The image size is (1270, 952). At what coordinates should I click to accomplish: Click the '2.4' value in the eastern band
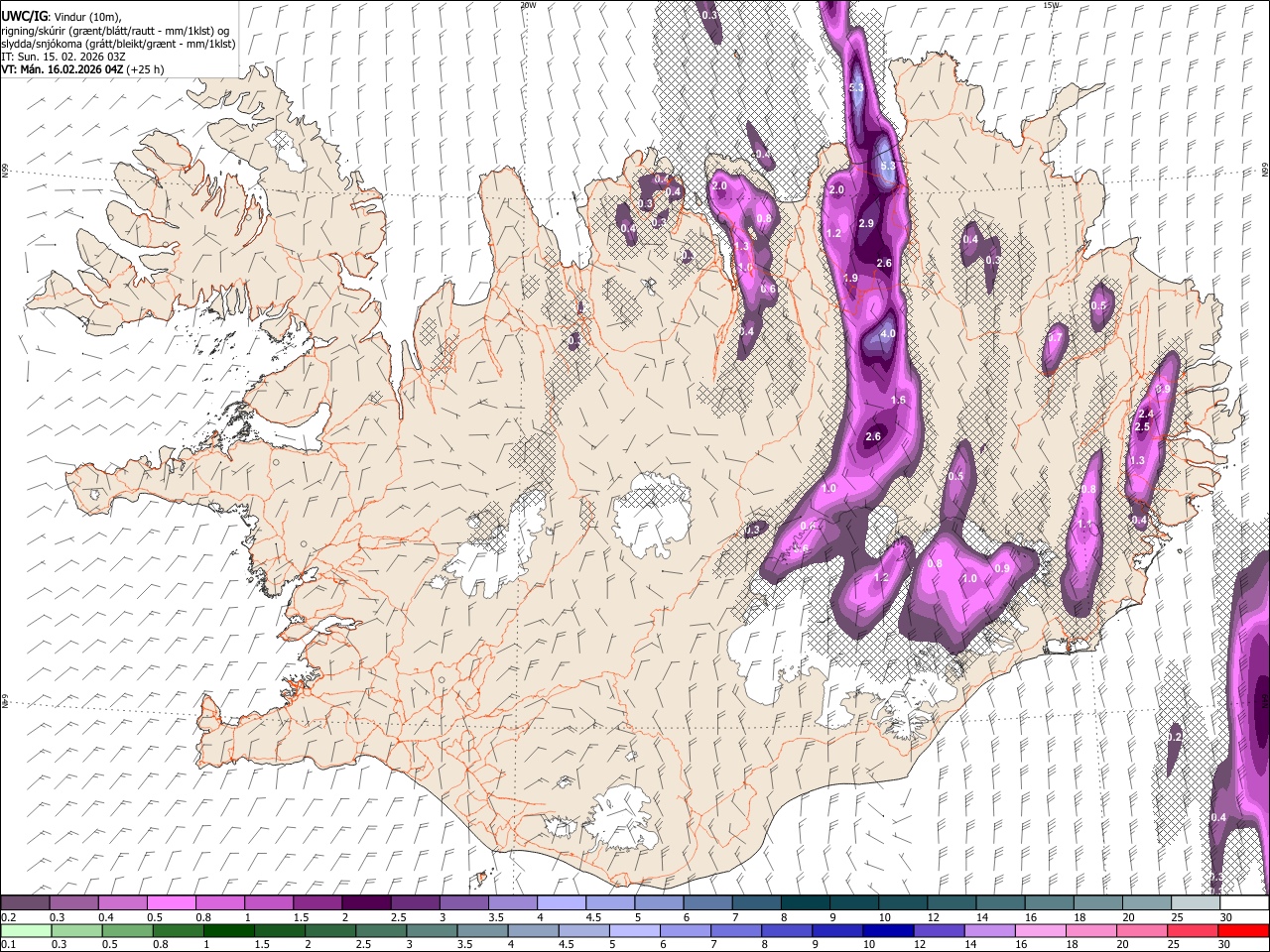coord(1146,414)
